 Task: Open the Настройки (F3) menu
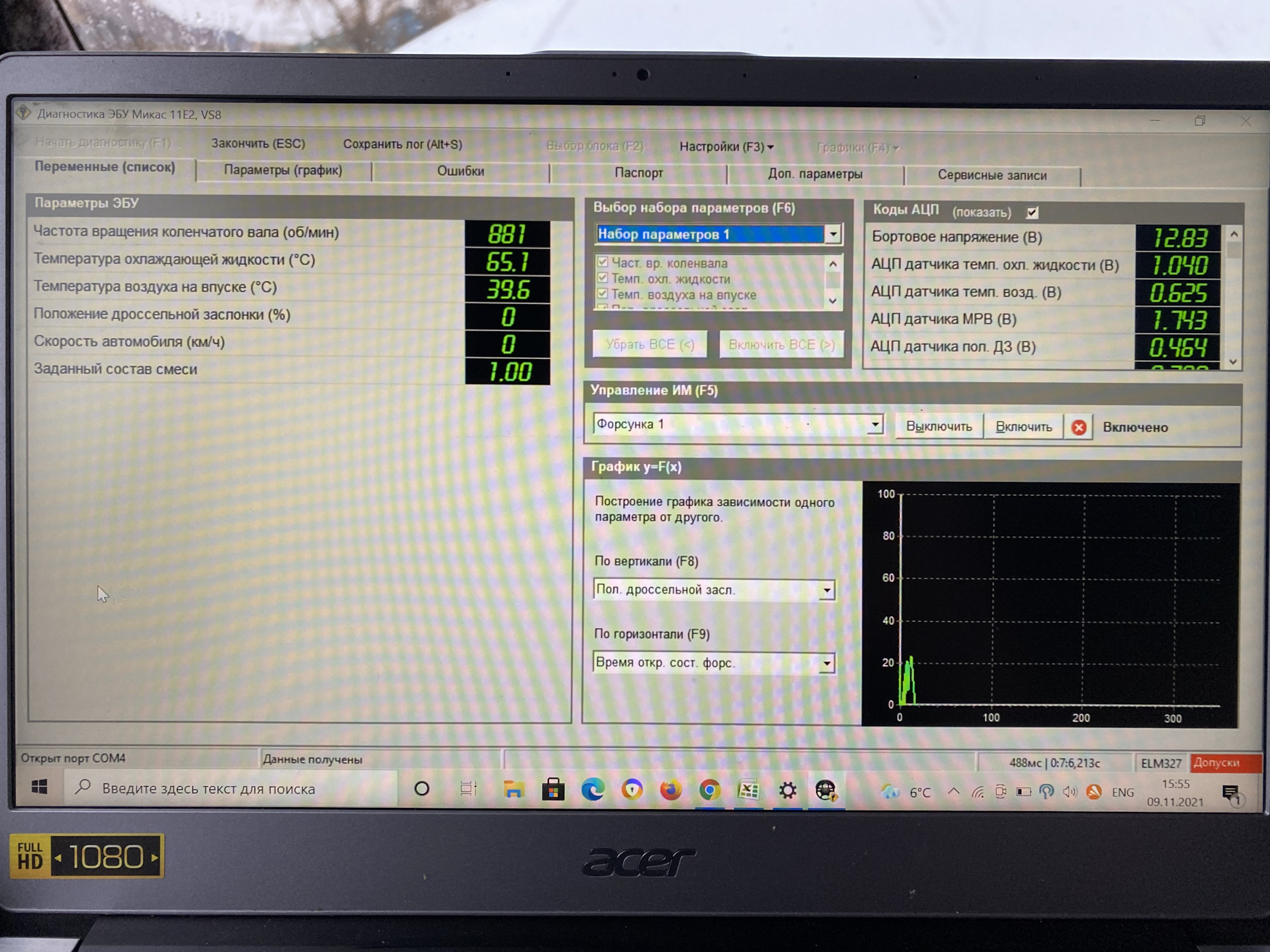tap(726, 147)
